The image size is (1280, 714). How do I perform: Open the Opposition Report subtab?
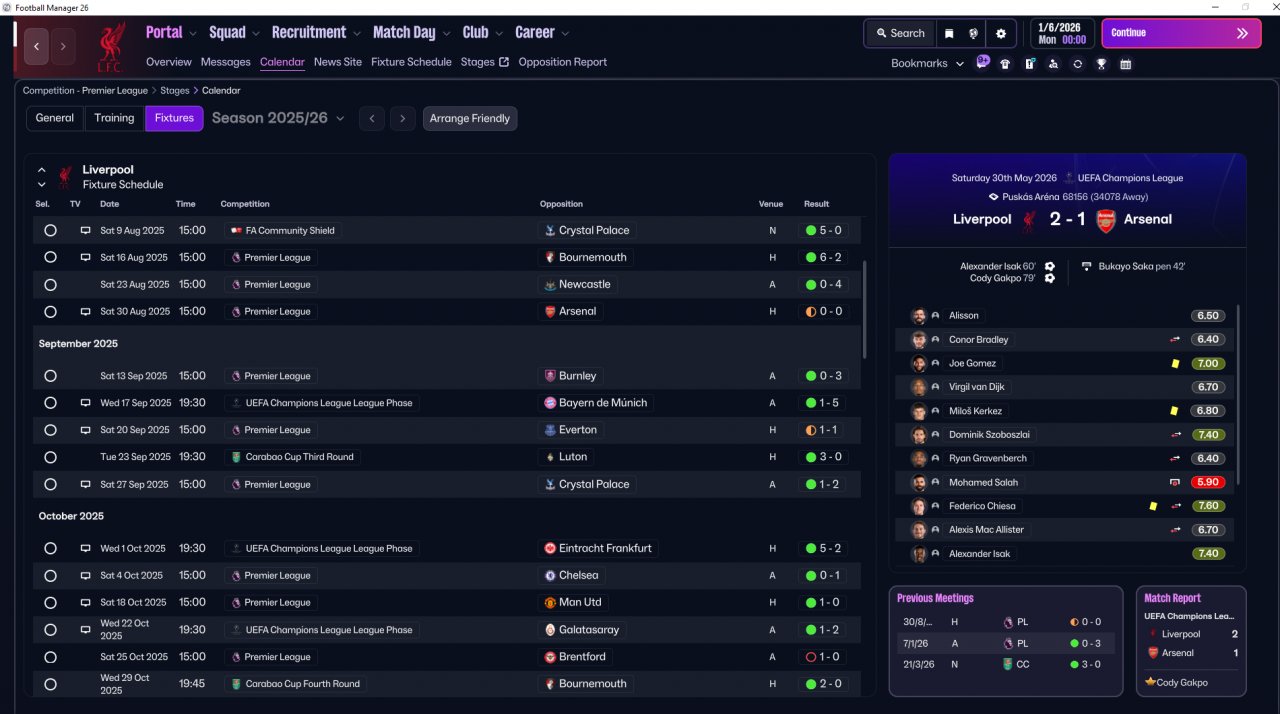pyautogui.click(x=563, y=62)
